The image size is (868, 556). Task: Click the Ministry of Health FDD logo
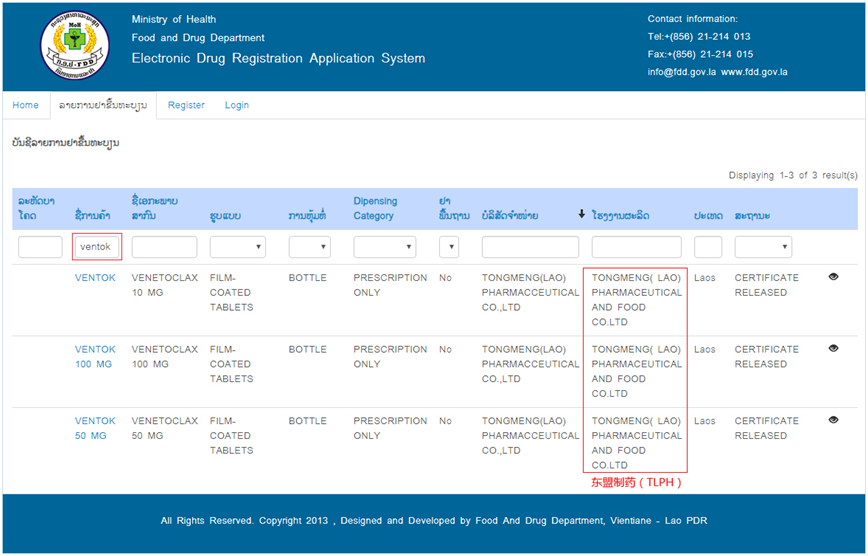(75, 45)
